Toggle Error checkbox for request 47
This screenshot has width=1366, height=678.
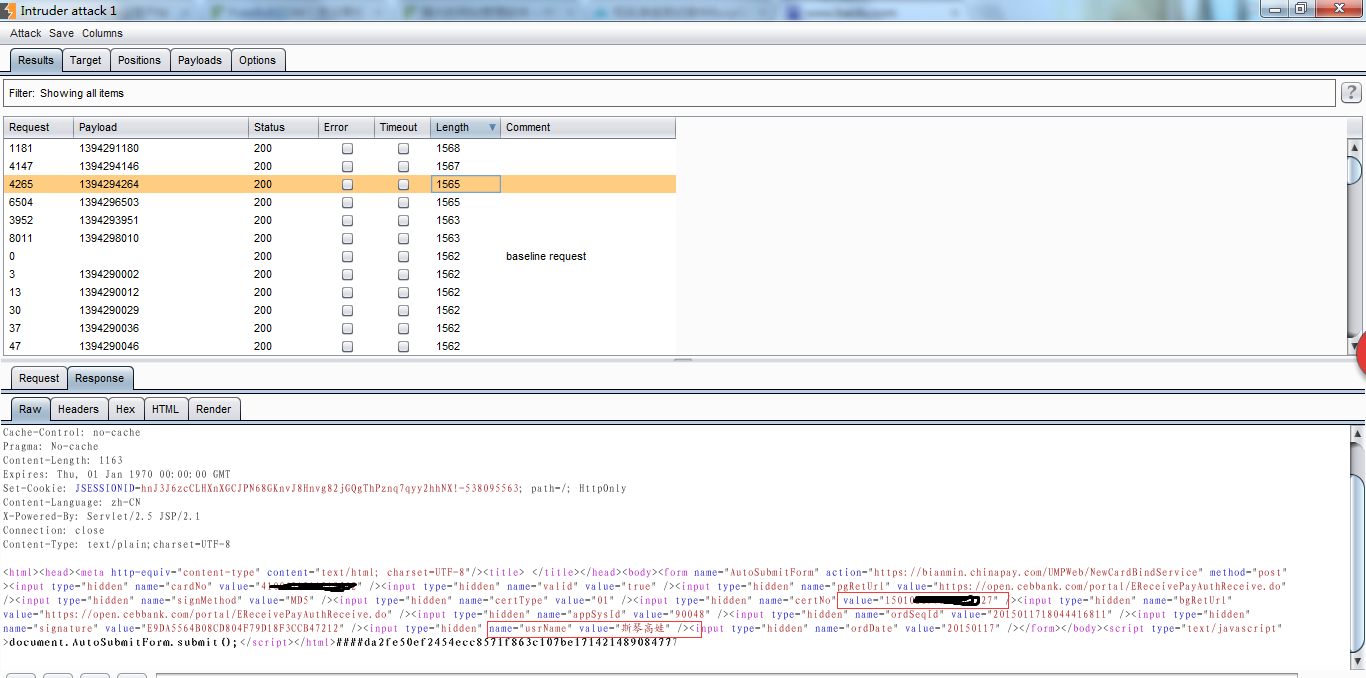click(x=348, y=346)
